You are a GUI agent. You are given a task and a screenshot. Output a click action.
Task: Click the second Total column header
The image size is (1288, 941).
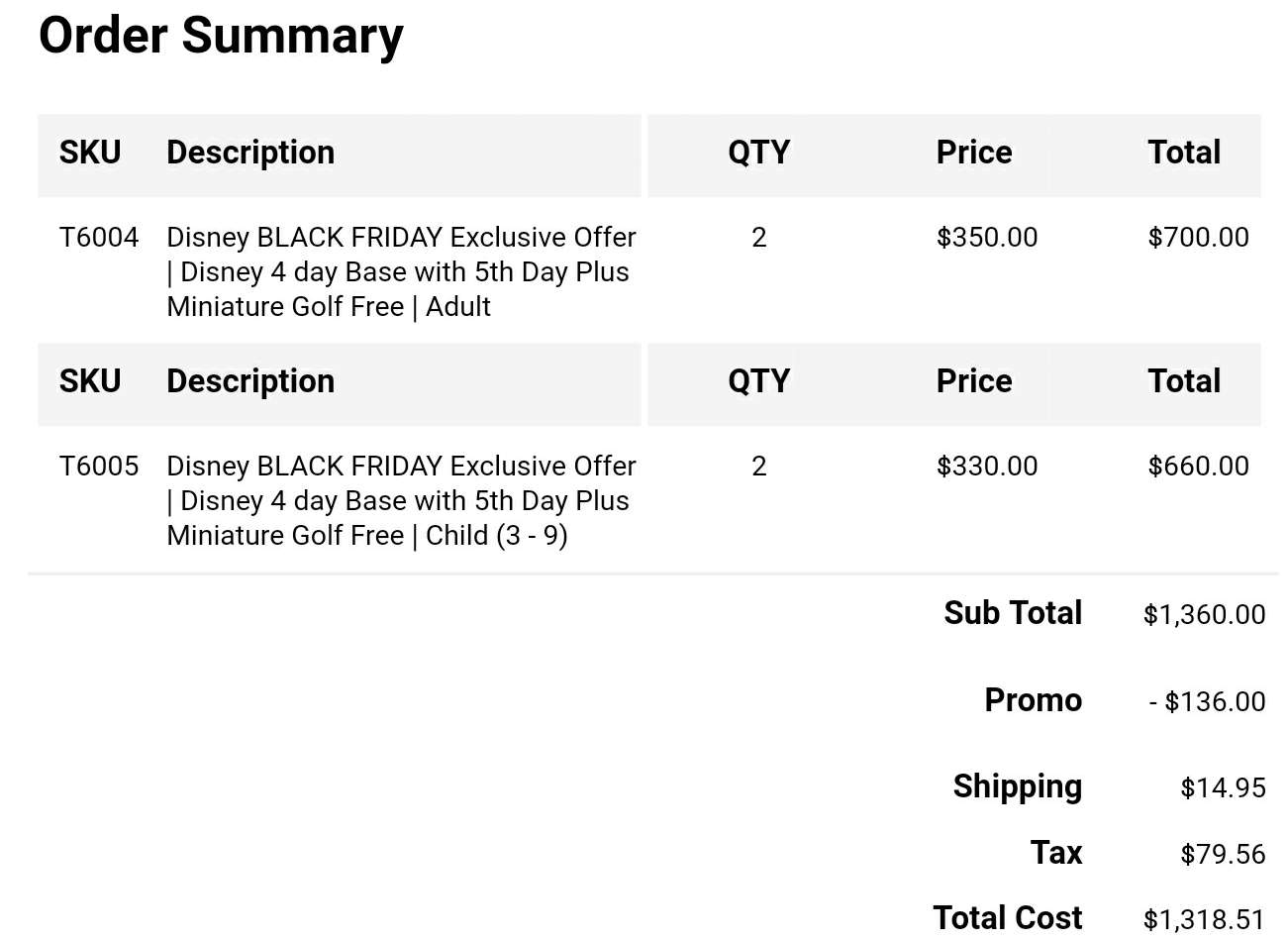[1184, 381]
